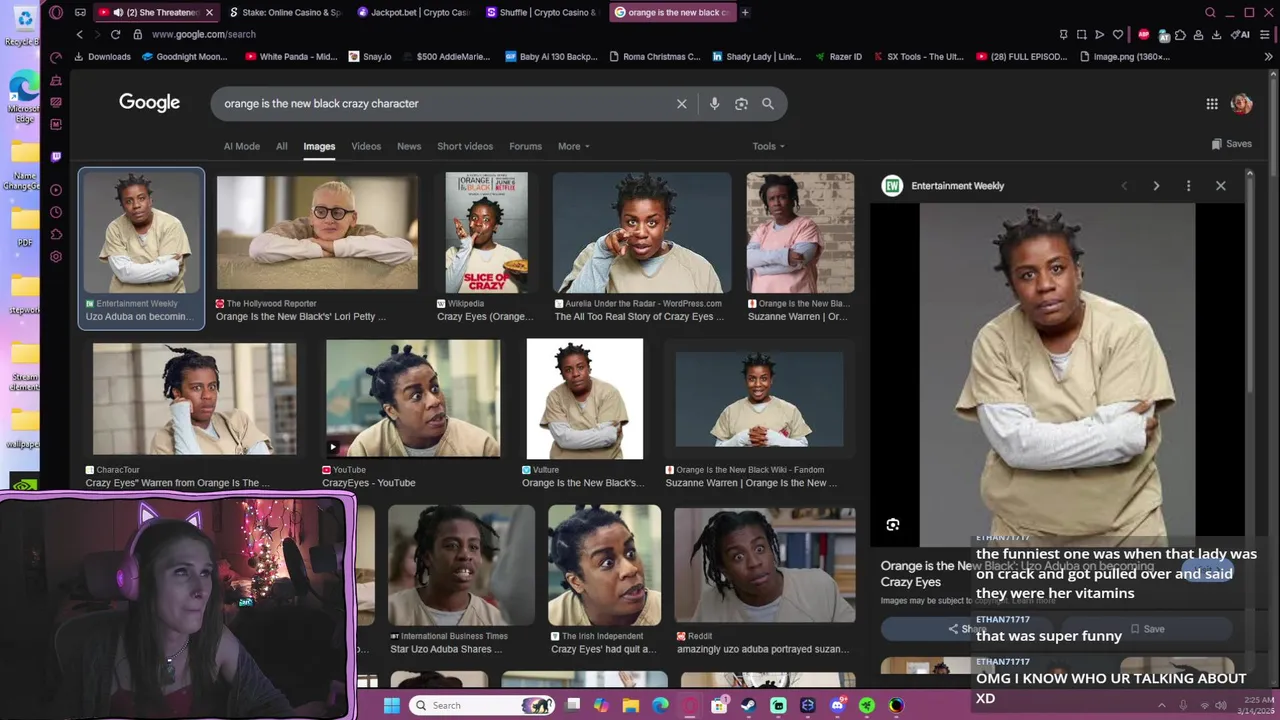1280x720 pixels.
Task: Open the Downloads bookmark
Action: point(102,57)
